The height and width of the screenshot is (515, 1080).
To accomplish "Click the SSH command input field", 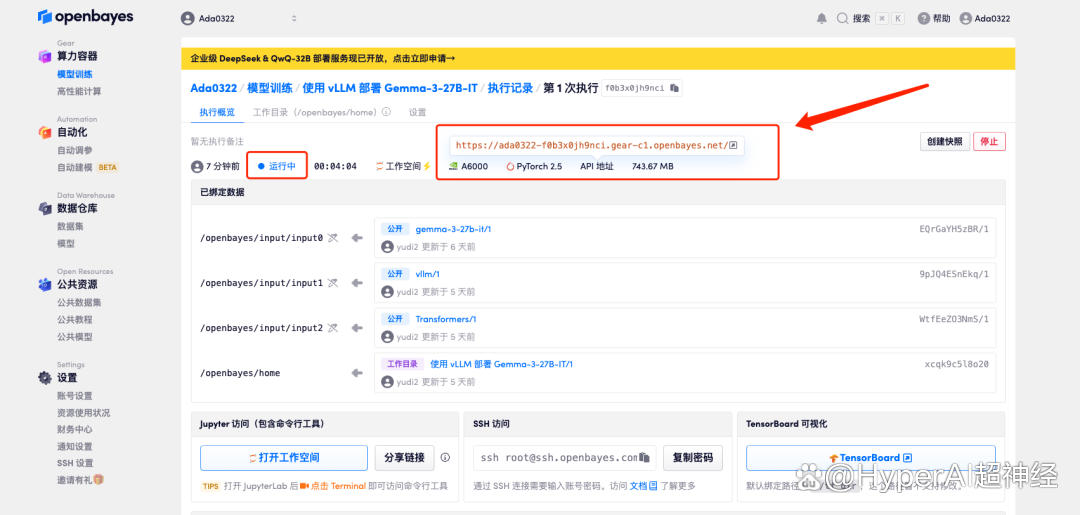I will (x=564, y=458).
